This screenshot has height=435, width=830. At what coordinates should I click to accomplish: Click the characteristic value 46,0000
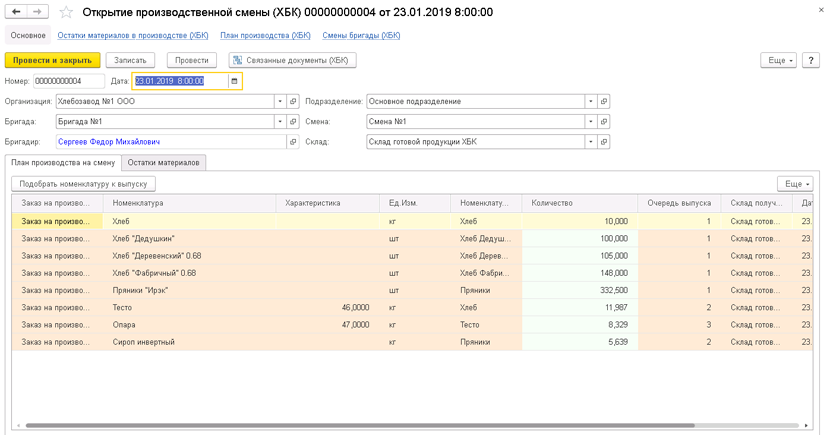coord(356,307)
